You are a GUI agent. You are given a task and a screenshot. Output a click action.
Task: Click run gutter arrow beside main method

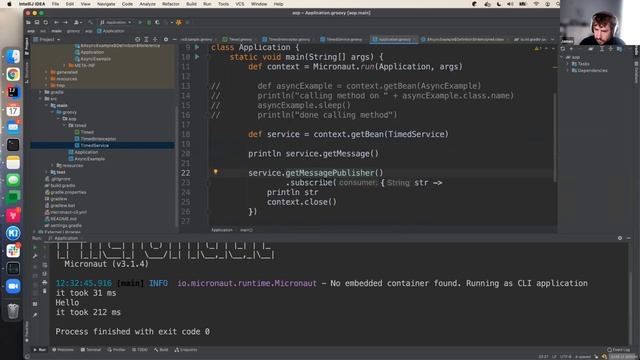[x=197, y=57]
